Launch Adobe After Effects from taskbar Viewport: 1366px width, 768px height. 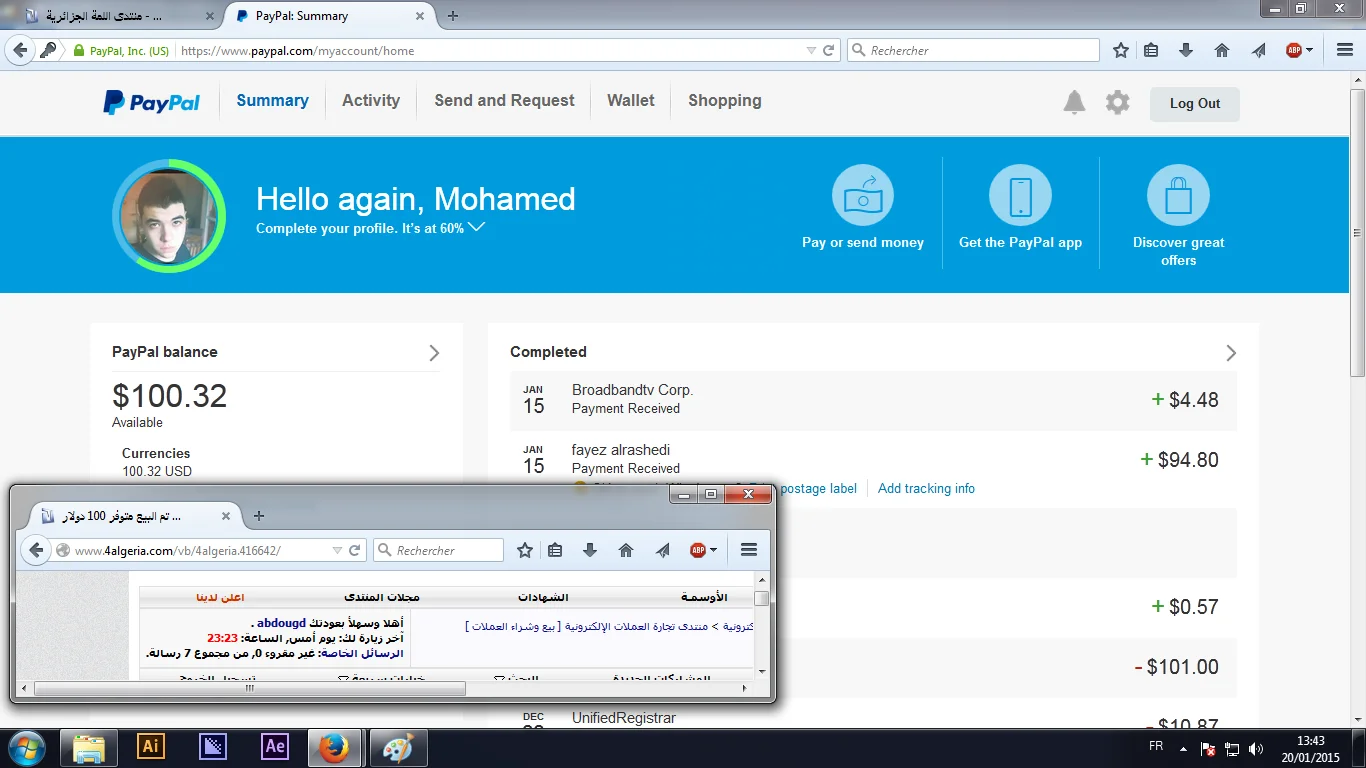click(275, 747)
